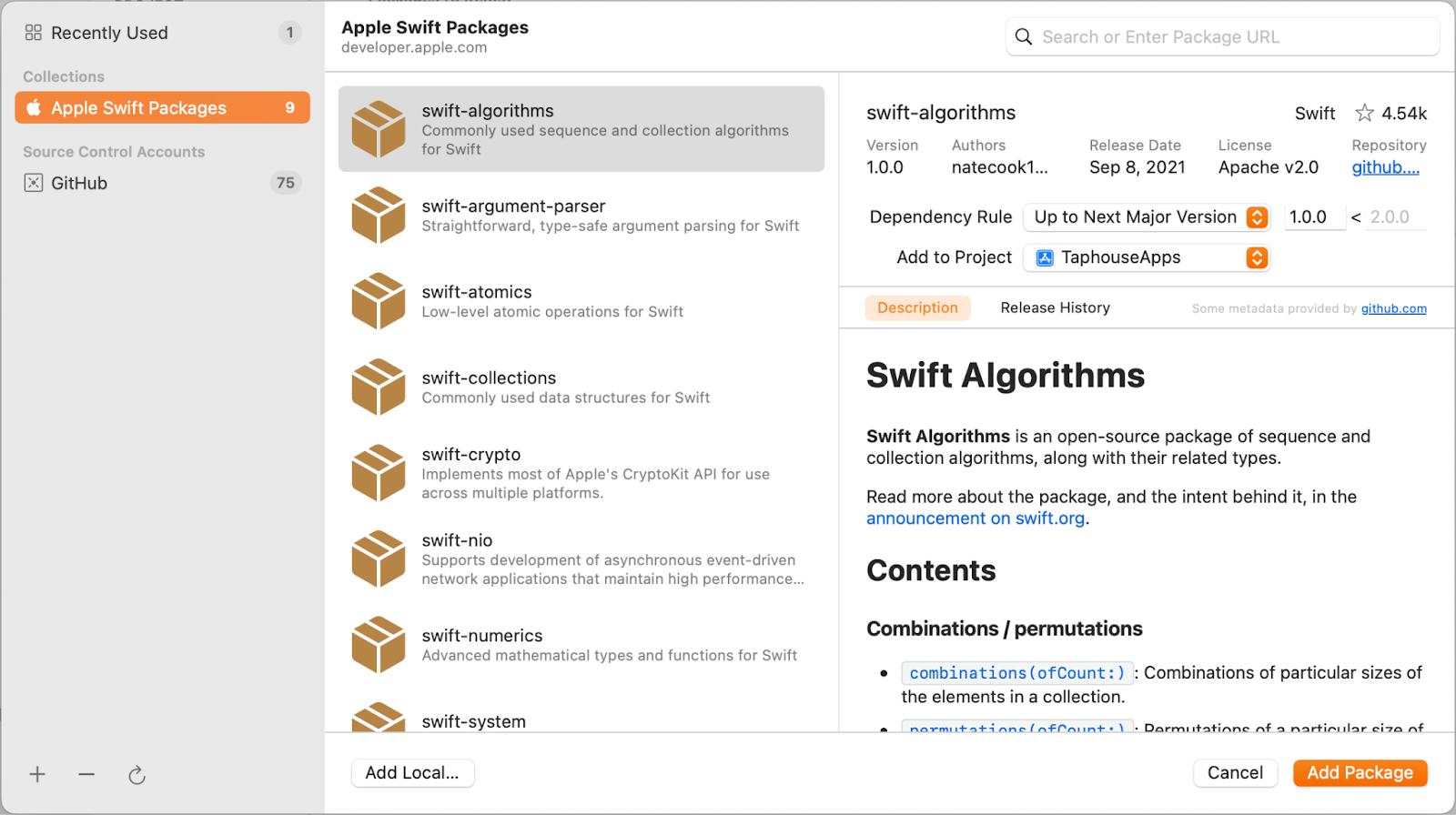Select the swift-atomics package title
1456x815 pixels.
(477, 292)
